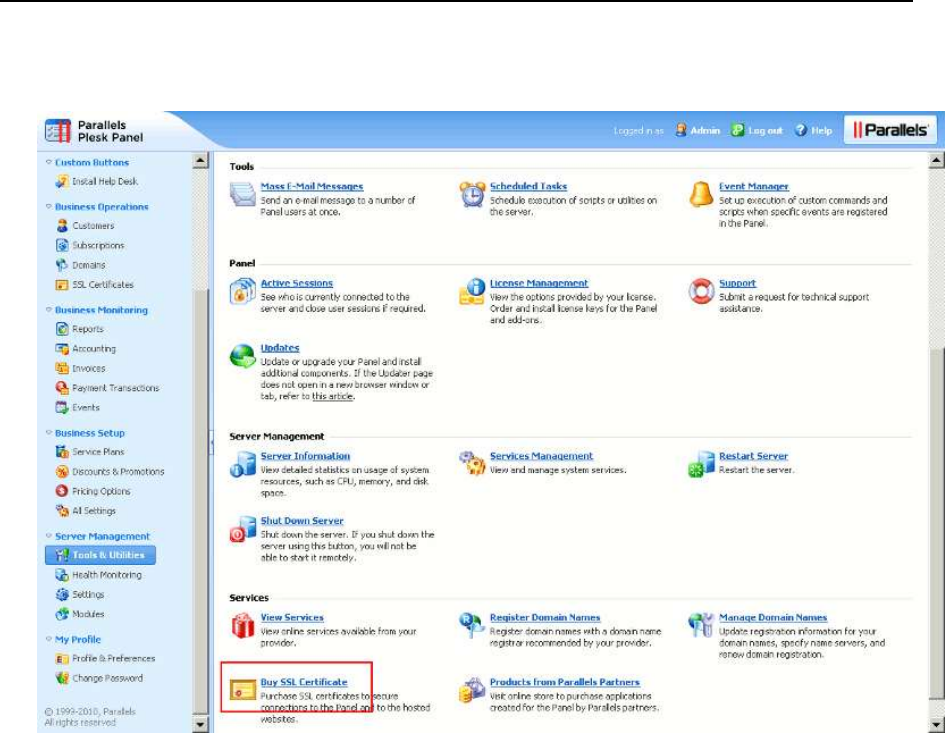The image size is (945, 733).
Task: Click the Active Sessions icon
Action: tap(242, 291)
